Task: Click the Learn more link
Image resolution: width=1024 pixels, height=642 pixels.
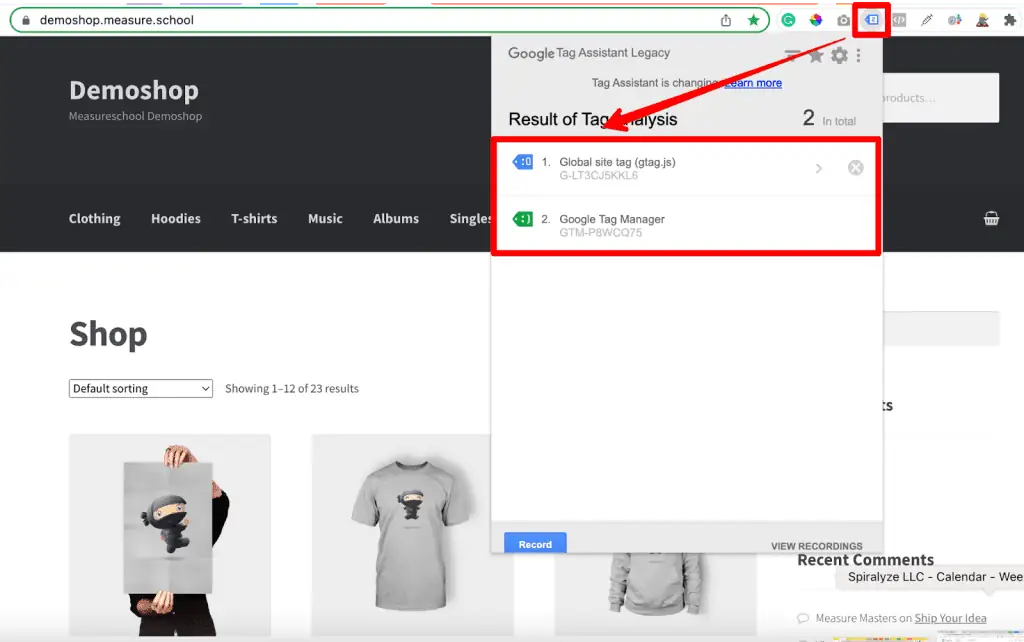Action: tap(753, 83)
